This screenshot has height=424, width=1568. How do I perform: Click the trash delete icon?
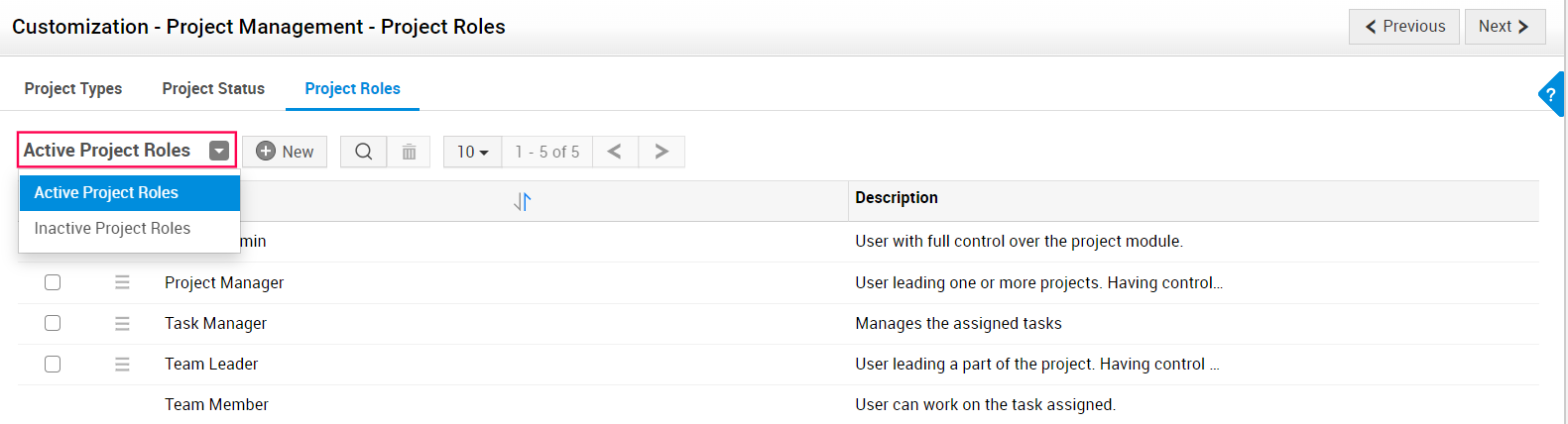point(409,152)
